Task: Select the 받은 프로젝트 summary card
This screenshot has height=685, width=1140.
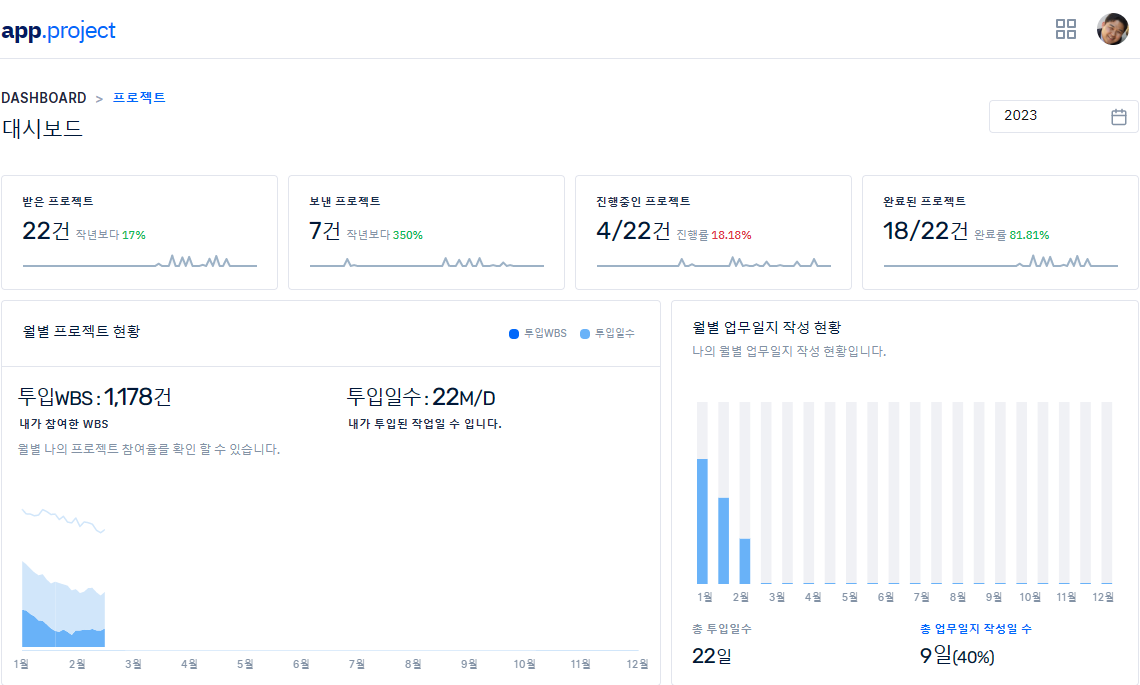Action: [139, 232]
